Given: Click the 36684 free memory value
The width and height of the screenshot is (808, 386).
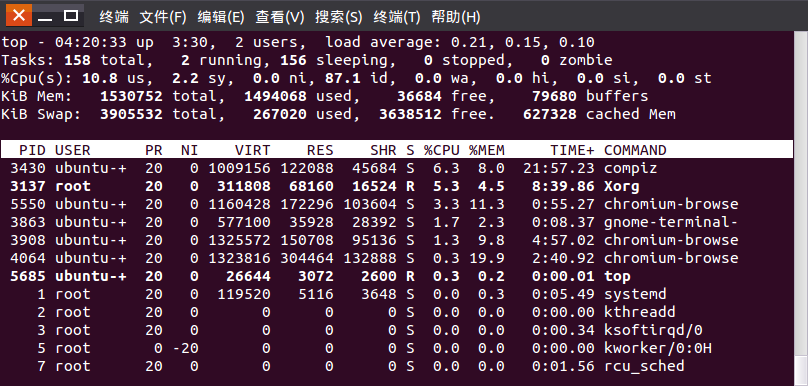Looking at the screenshot, I should coord(419,96).
